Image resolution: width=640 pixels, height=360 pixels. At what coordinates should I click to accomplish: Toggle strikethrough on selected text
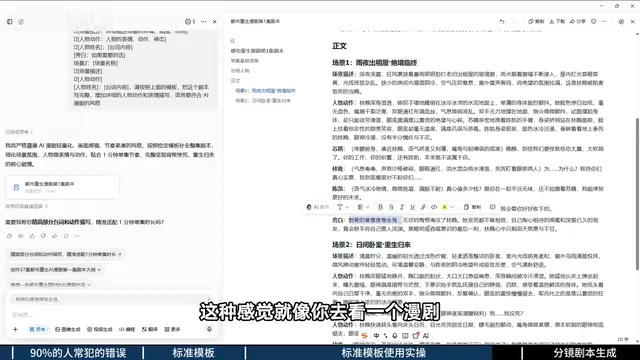pos(391,207)
